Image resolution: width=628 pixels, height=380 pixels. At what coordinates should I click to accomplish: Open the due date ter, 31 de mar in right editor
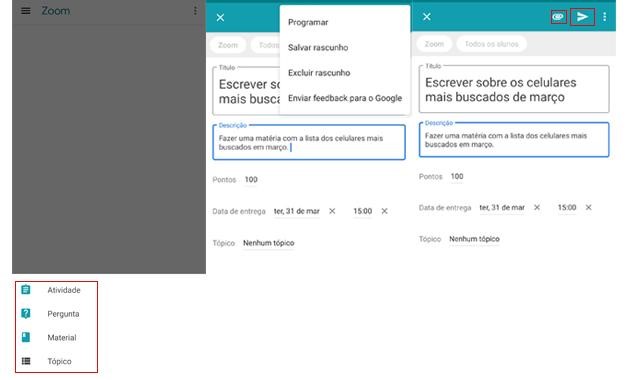coord(502,207)
